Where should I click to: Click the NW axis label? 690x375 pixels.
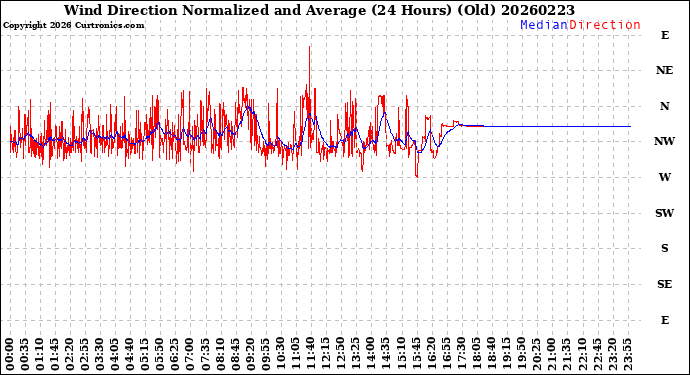click(x=664, y=141)
